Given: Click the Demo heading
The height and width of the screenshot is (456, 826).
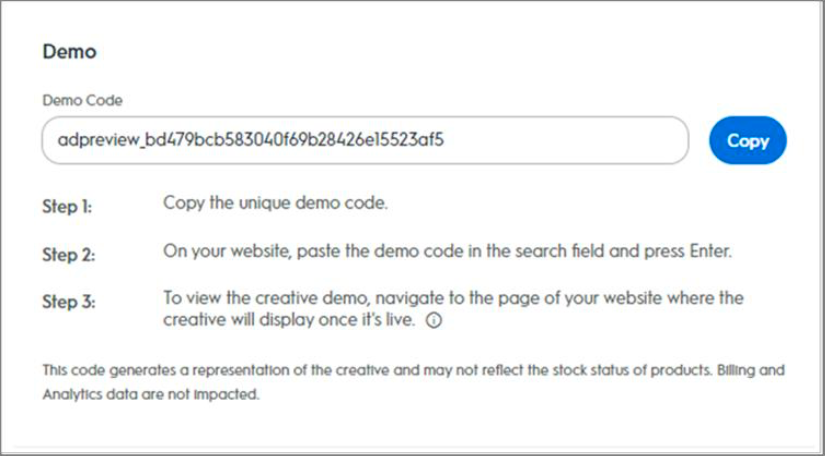Looking at the screenshot, I should (x=68, y=51).
